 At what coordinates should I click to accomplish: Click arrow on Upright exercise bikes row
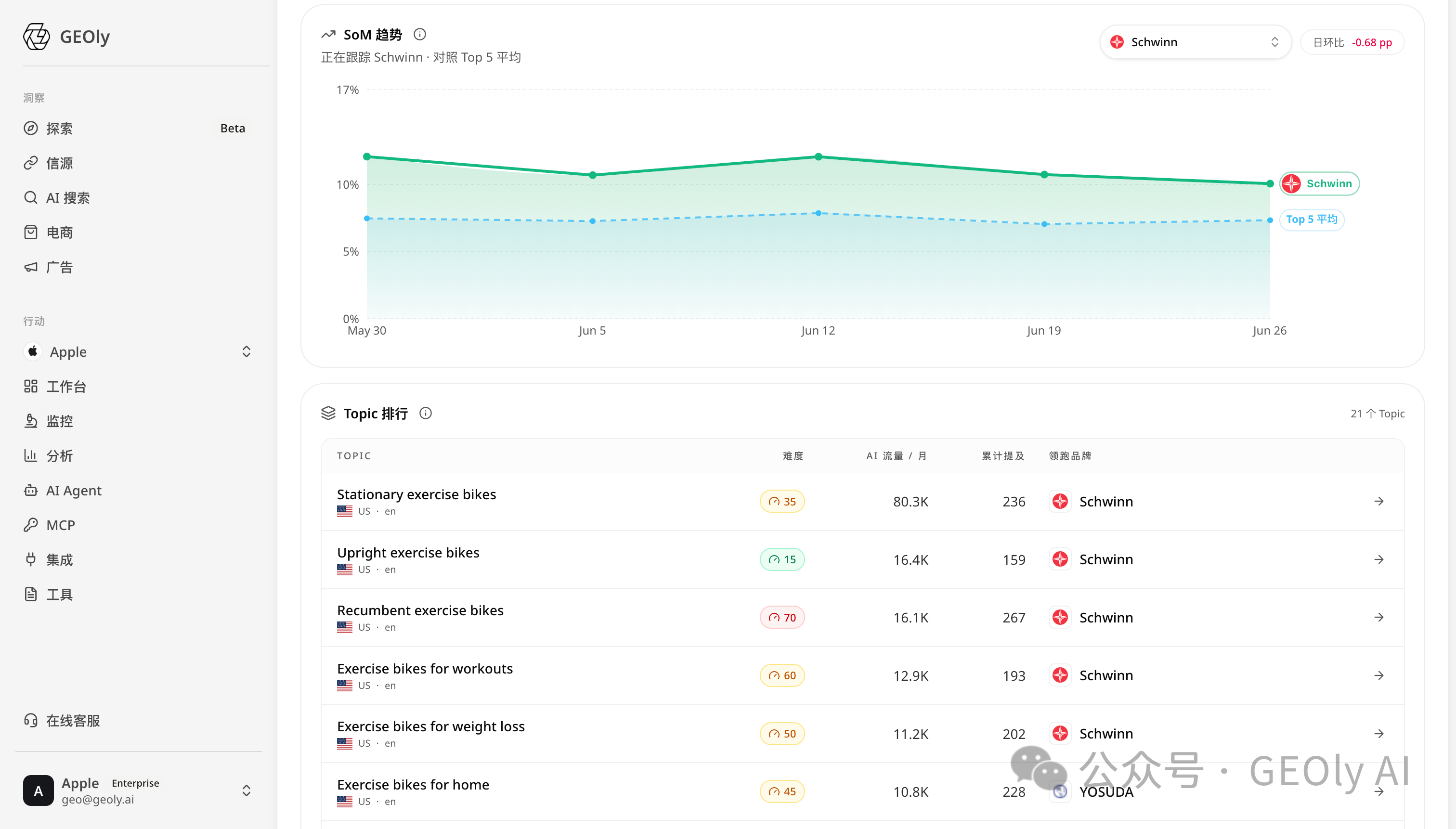(x=1378, y=560)
